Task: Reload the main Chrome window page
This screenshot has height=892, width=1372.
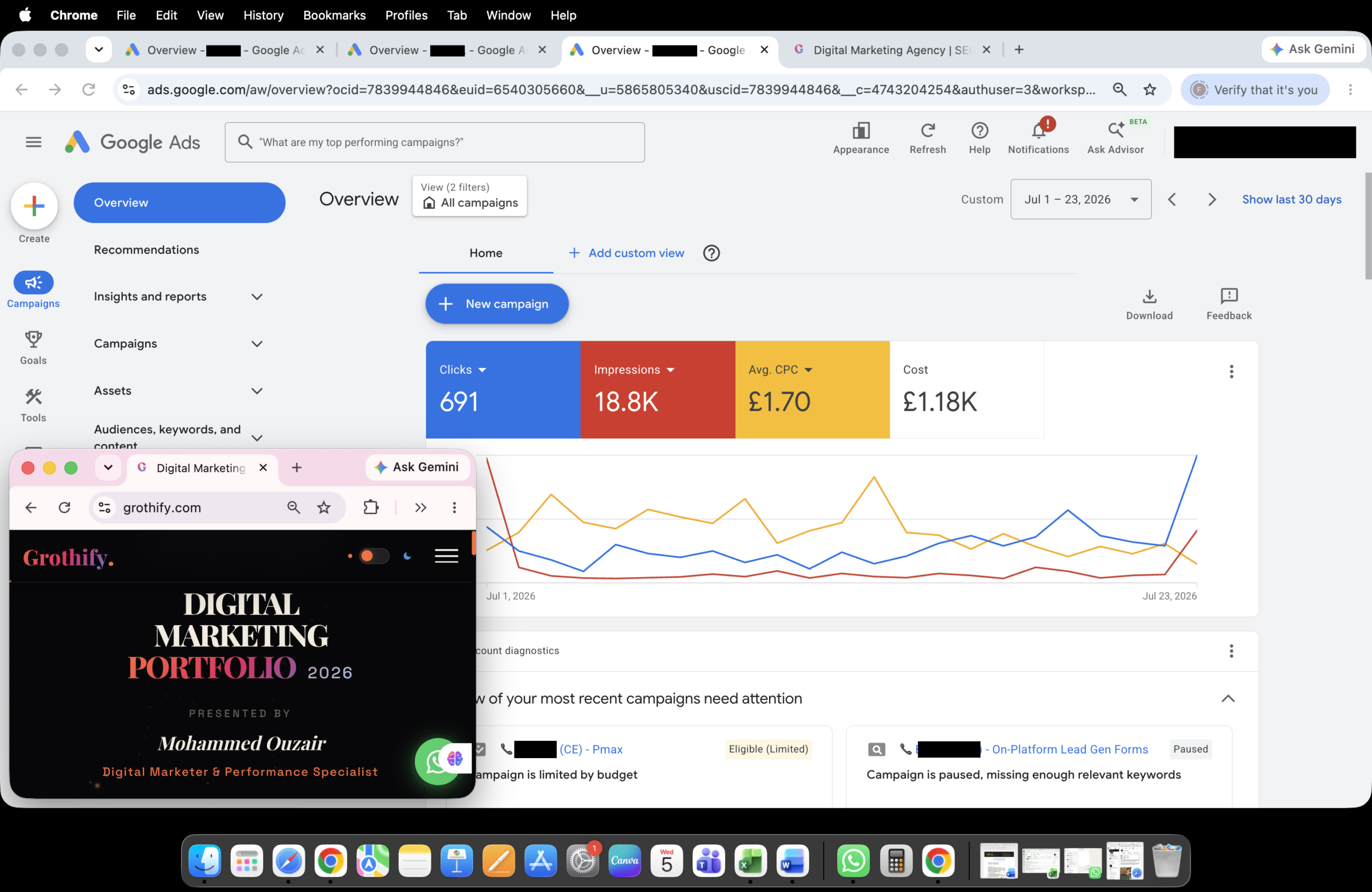Action: pyautogui.click(x=88, y=89)
